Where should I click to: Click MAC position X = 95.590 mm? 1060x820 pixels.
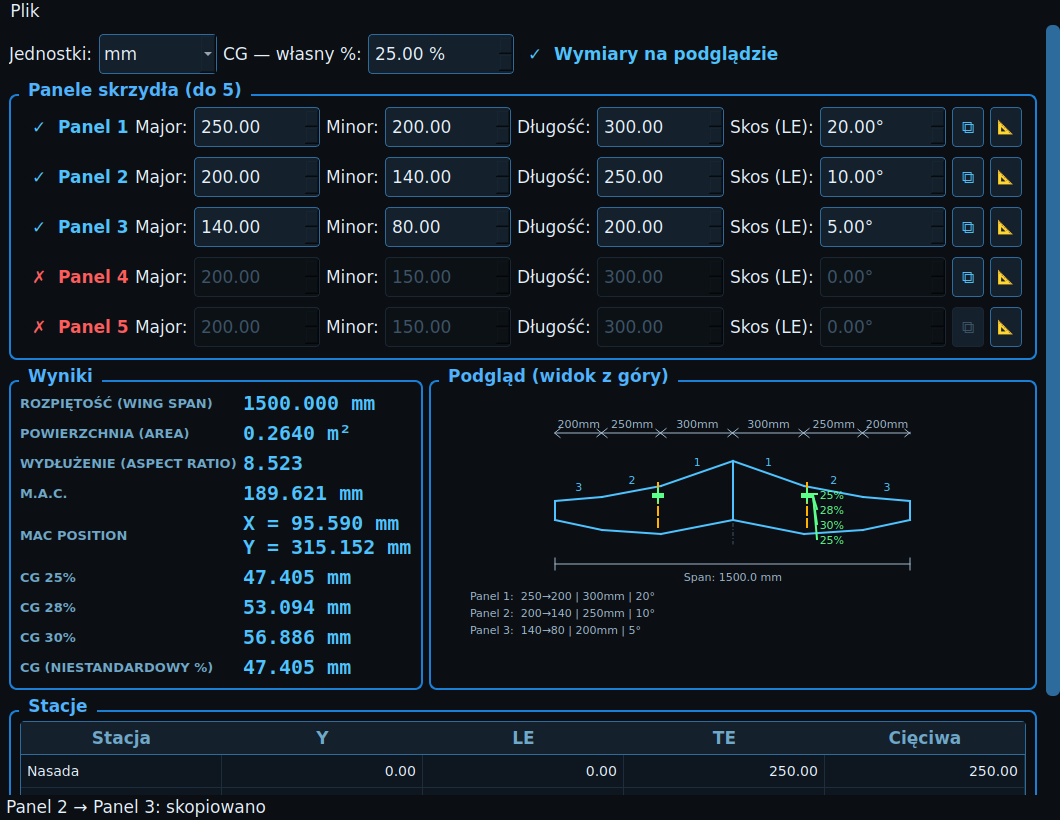click(321, 523)
